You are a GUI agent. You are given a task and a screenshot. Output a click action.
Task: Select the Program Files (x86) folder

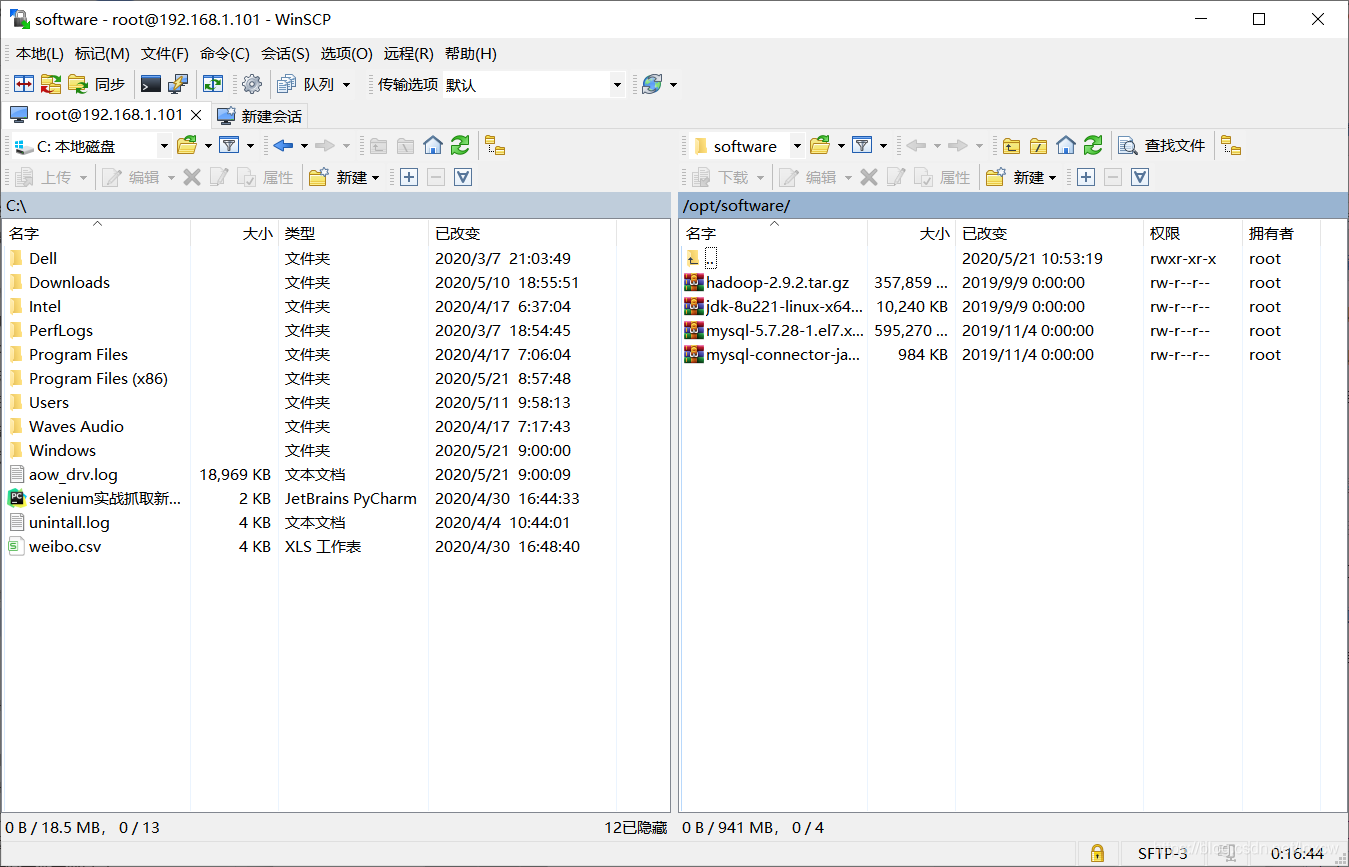pos(98,379)
